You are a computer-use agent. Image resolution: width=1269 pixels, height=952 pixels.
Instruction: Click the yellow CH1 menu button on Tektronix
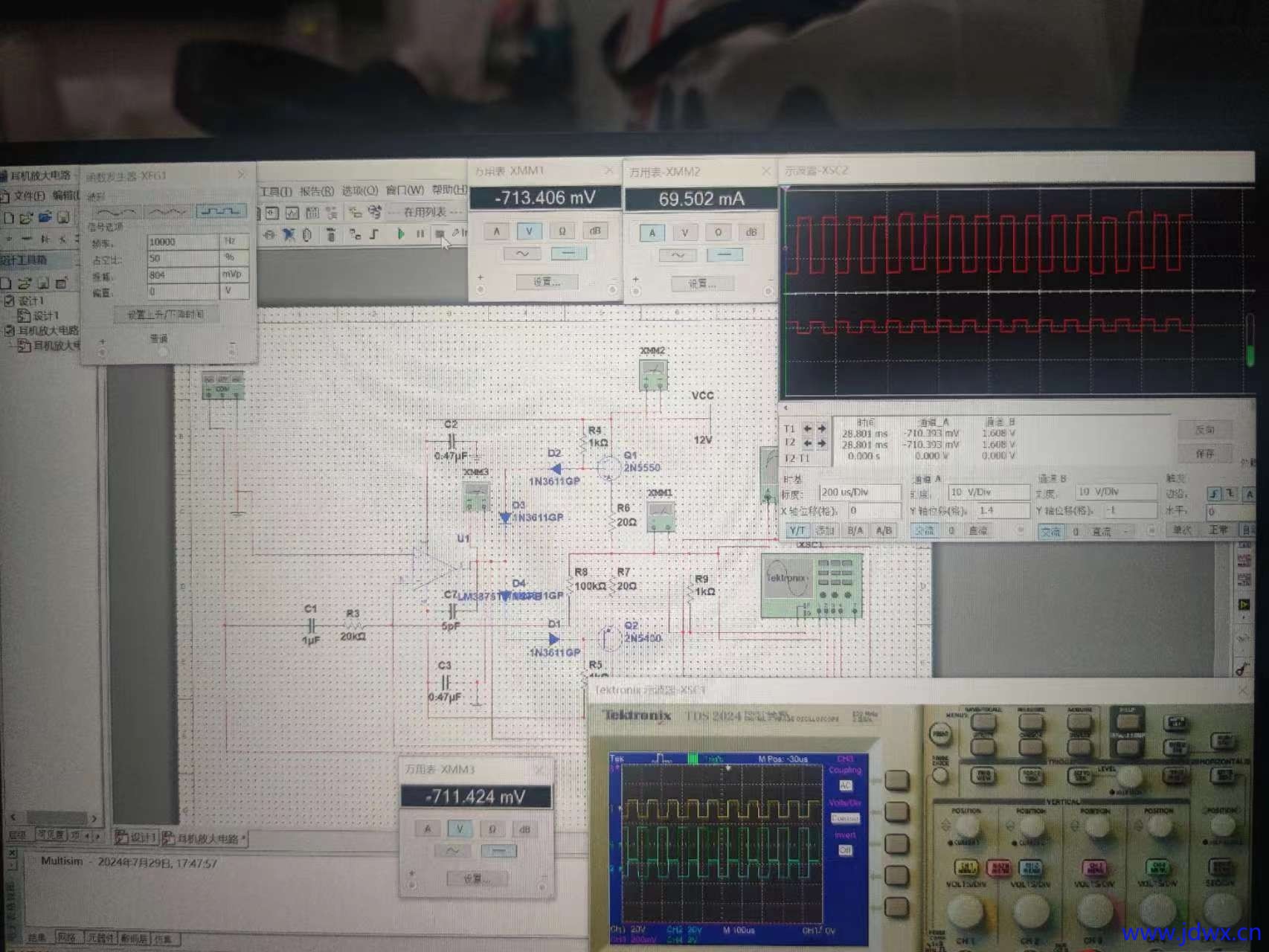pyautogui.click(x=966, y=867)
